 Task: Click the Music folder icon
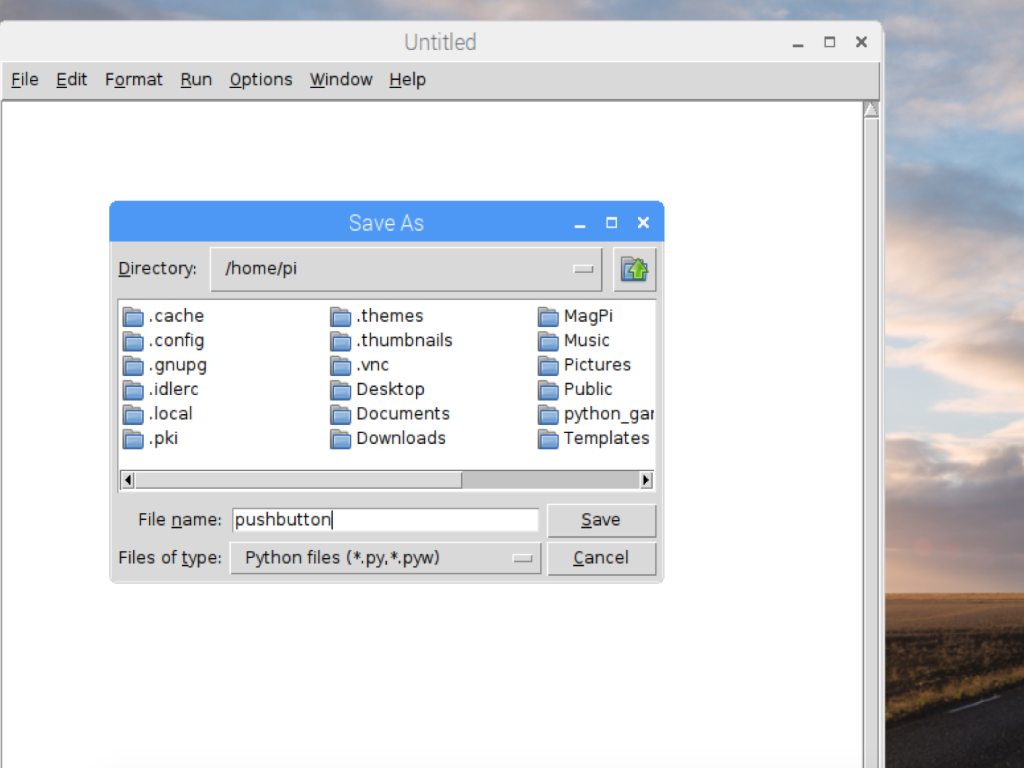point(548,341)
